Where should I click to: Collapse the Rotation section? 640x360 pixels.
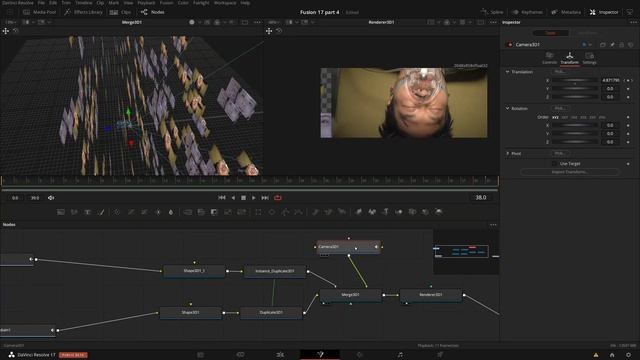coord(507,109)
